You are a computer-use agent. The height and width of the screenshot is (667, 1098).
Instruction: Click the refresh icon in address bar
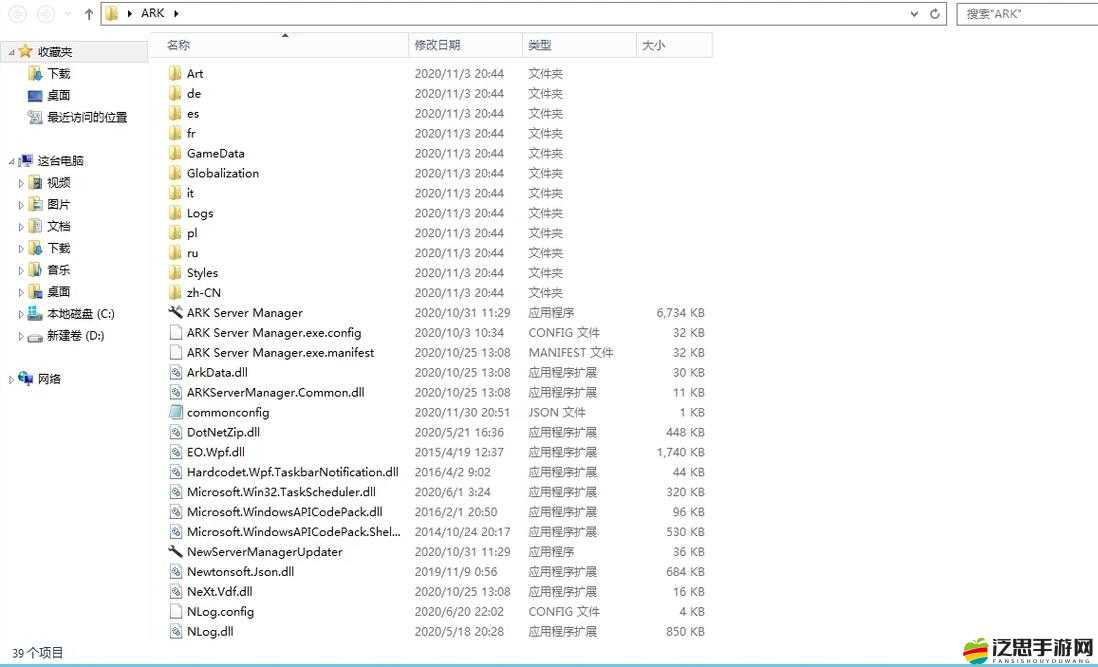coord(934,13)
